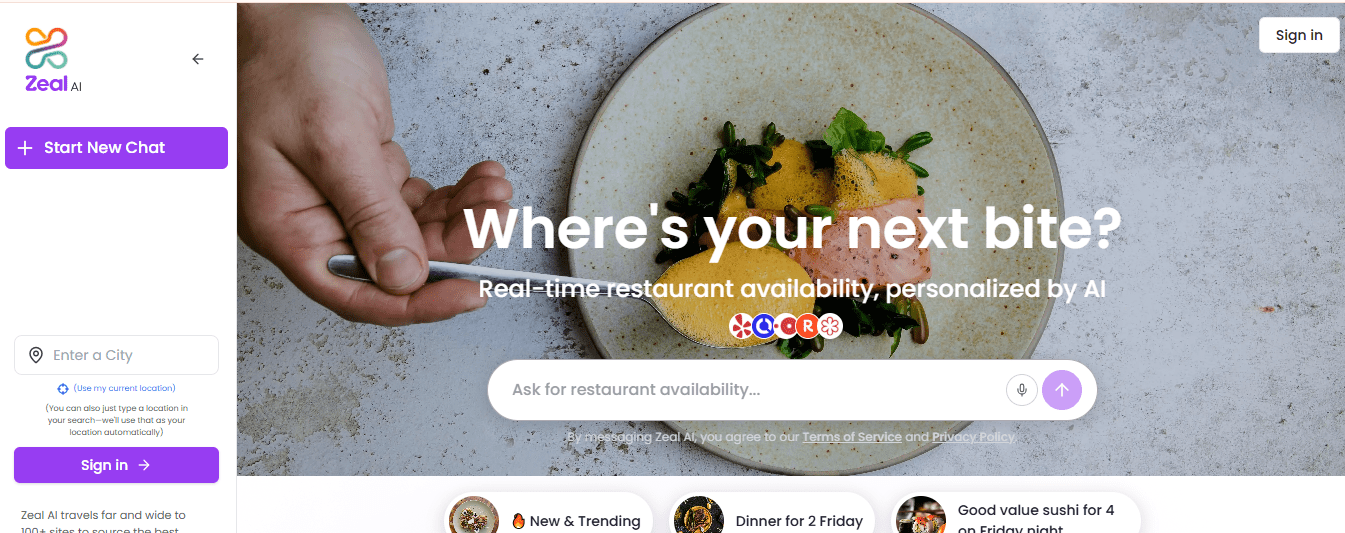Submit the query with the purple arrow button
Image resolution: width=1345 pixels, height=533 pixels.
click(x=1062, y=390)
